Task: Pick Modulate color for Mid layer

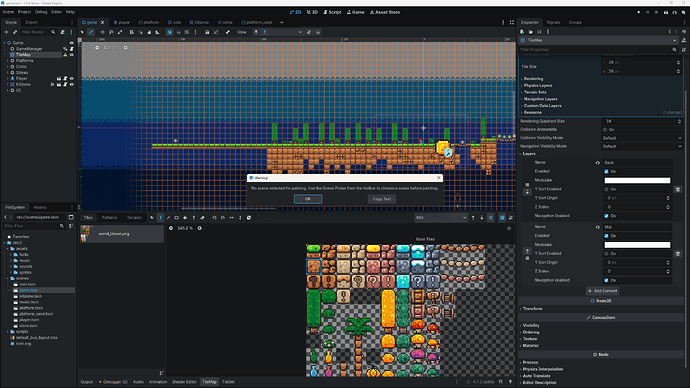Action: coord(637,245)
